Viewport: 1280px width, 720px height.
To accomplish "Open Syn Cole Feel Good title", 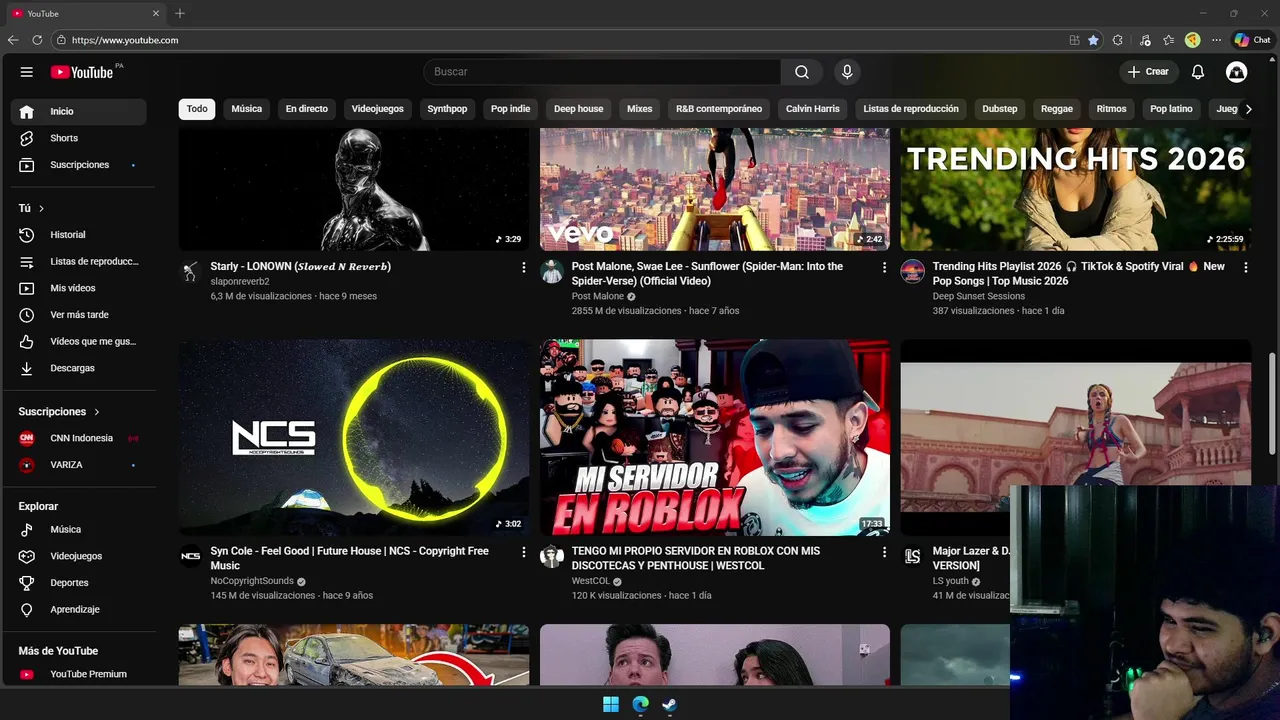I will [x=349, y=558].
